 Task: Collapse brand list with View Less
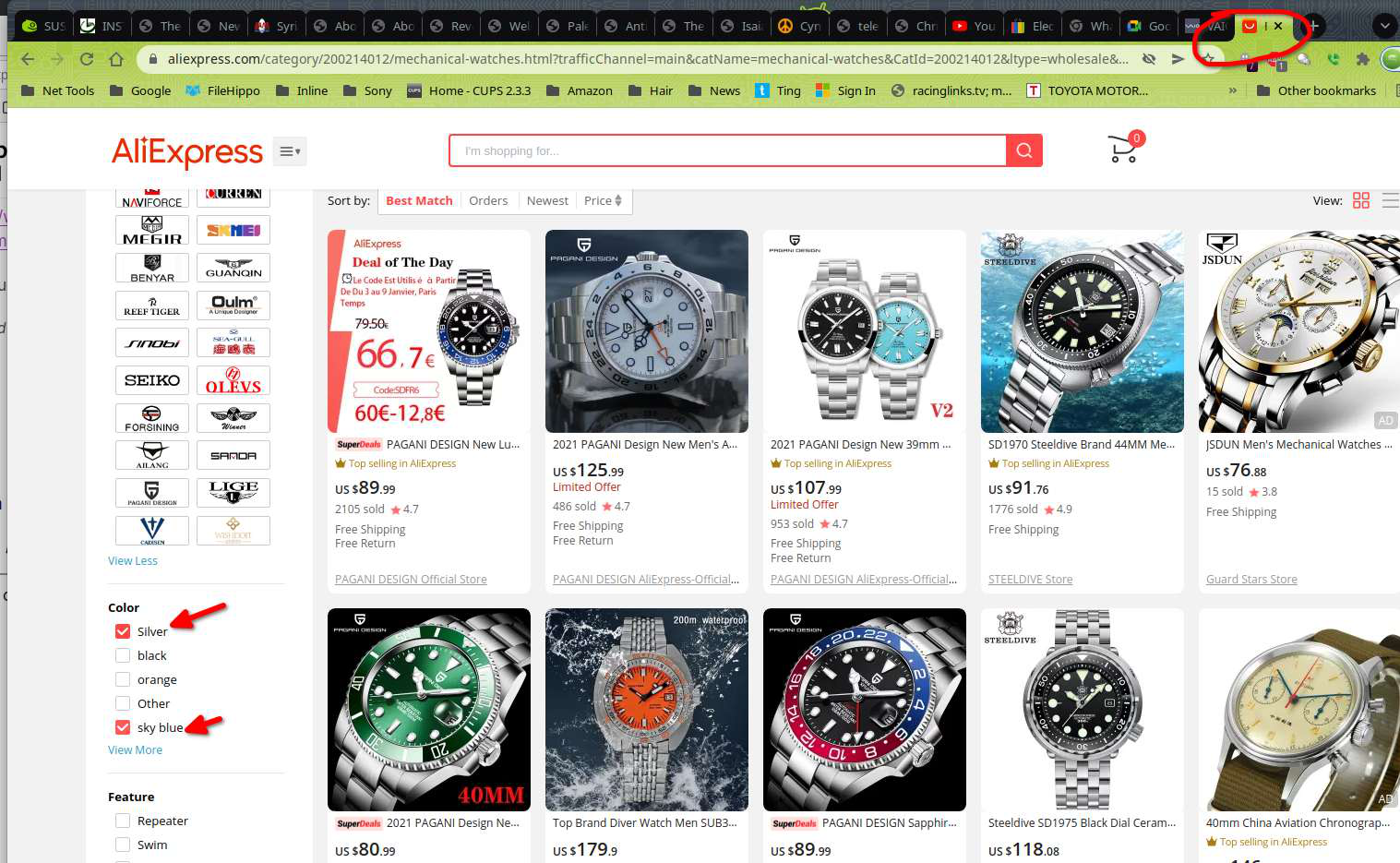133,561
